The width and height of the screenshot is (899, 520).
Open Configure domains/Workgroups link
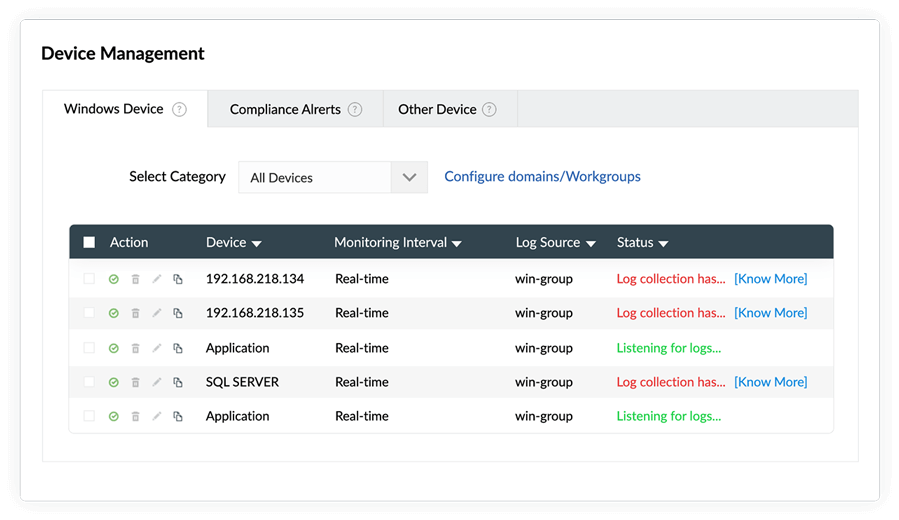tap(542, 177)
